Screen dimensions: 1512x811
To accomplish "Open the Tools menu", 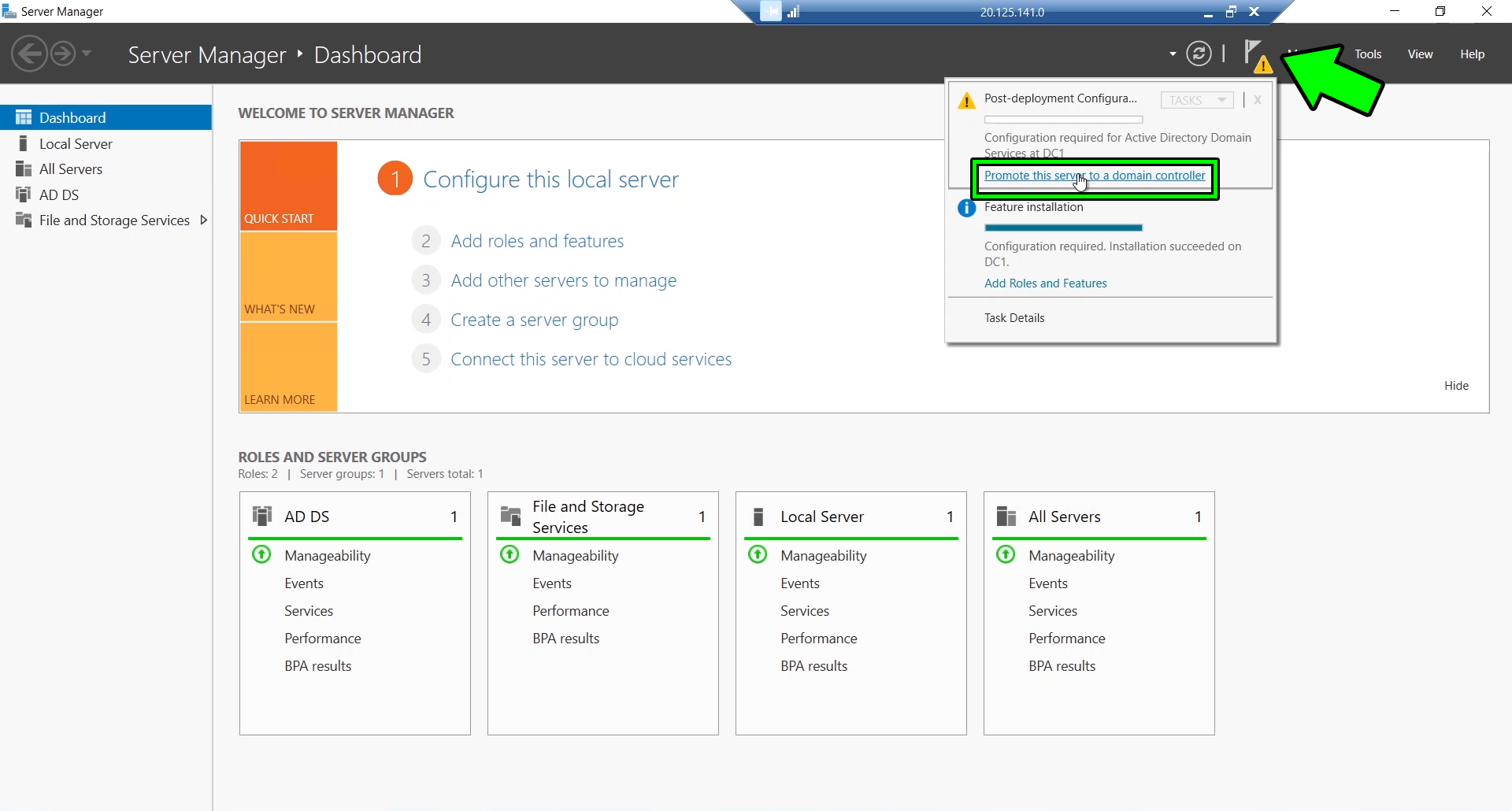I will coord(1368,54).
